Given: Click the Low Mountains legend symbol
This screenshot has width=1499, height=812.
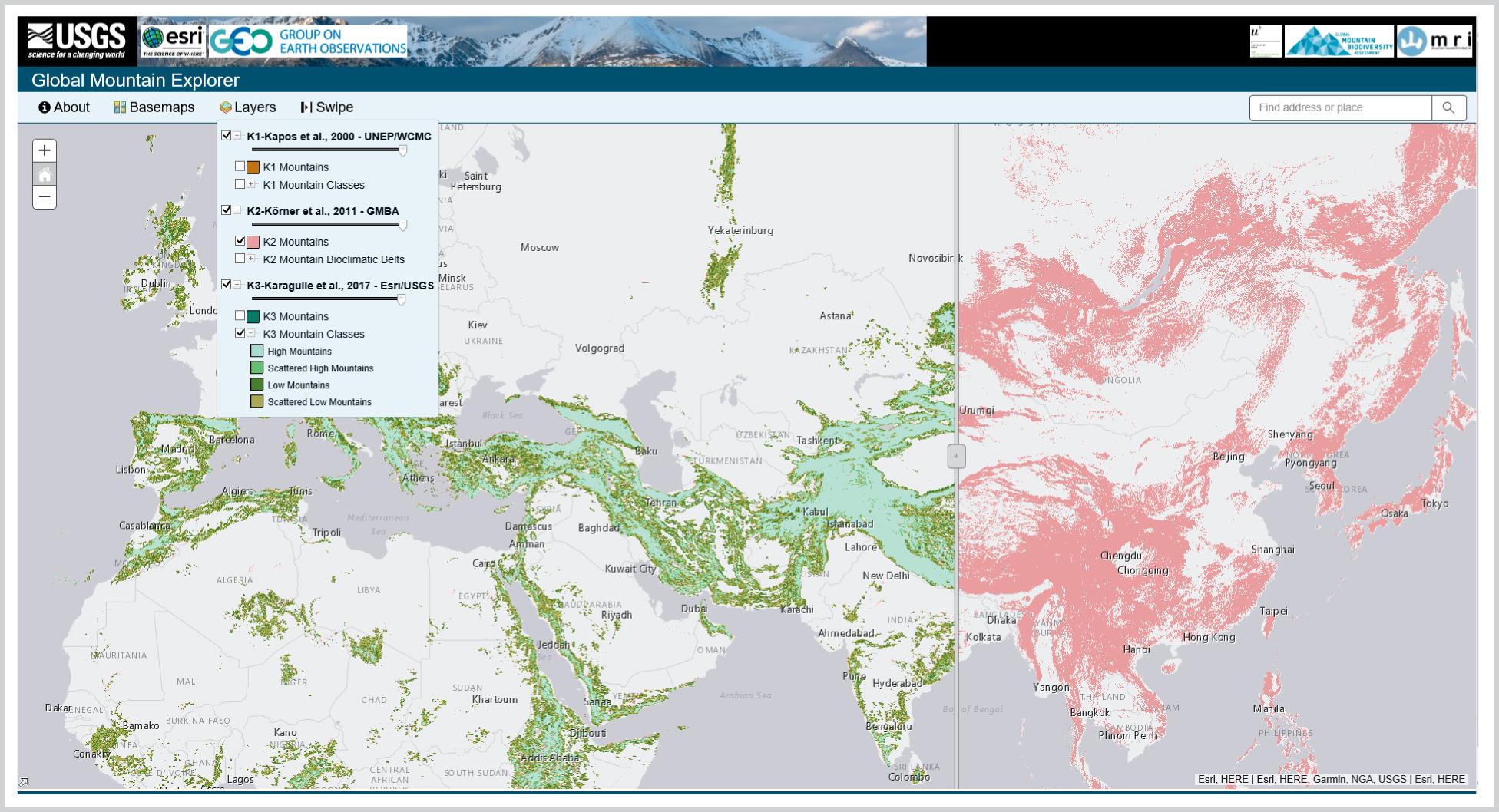Looking at the screenshot, I should point(257,385).
